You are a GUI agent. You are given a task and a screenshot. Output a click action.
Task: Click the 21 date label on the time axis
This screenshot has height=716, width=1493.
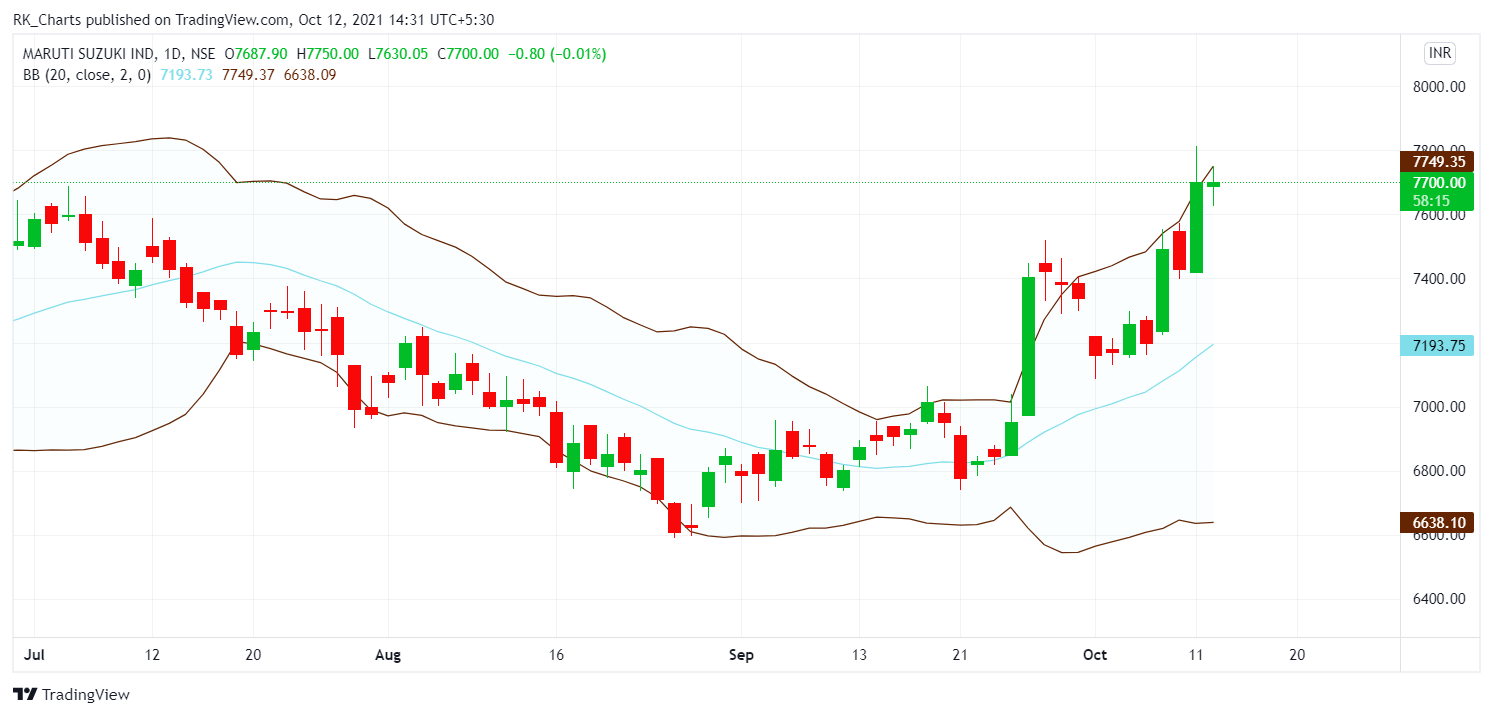point(960,655)
